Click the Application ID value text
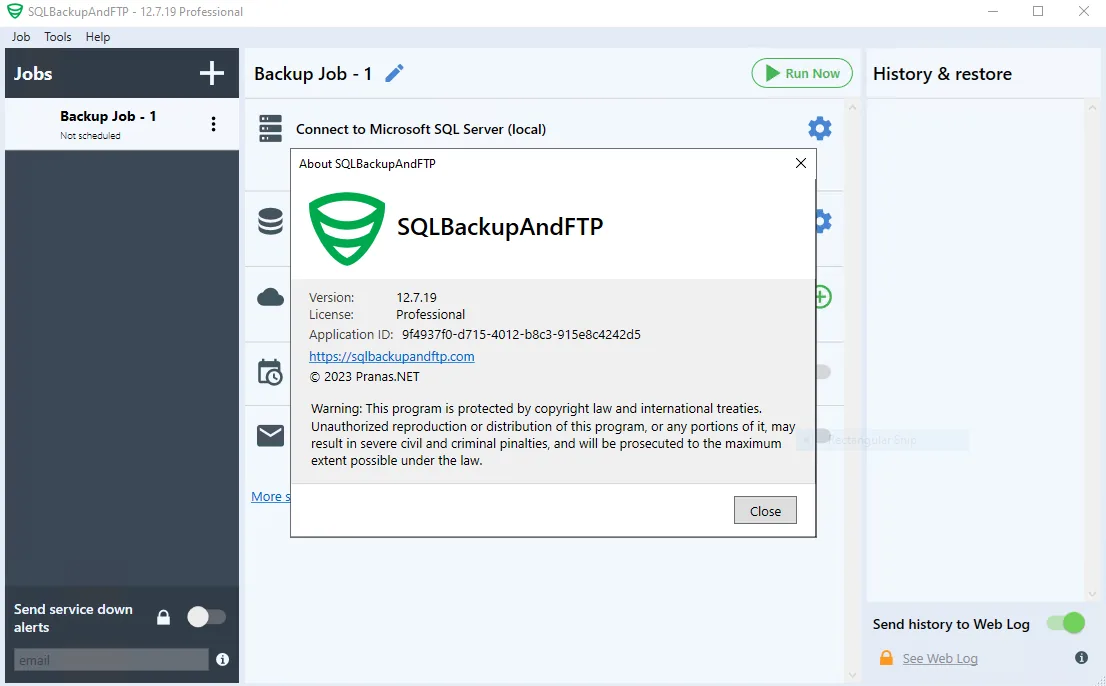Screen dimensions: 1106x686 click(521, 334)
